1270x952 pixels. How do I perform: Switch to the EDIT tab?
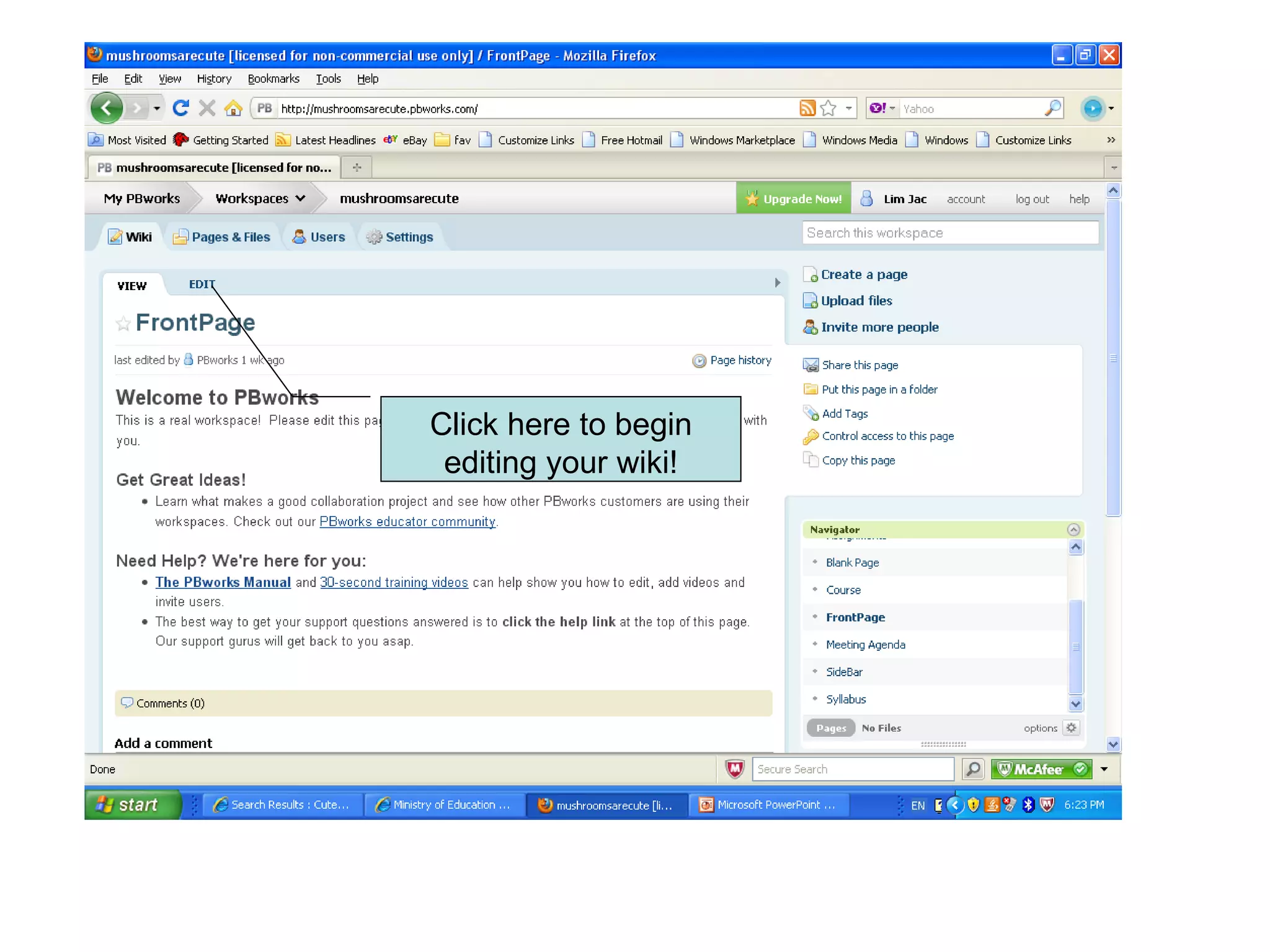(x=202, y=284)
